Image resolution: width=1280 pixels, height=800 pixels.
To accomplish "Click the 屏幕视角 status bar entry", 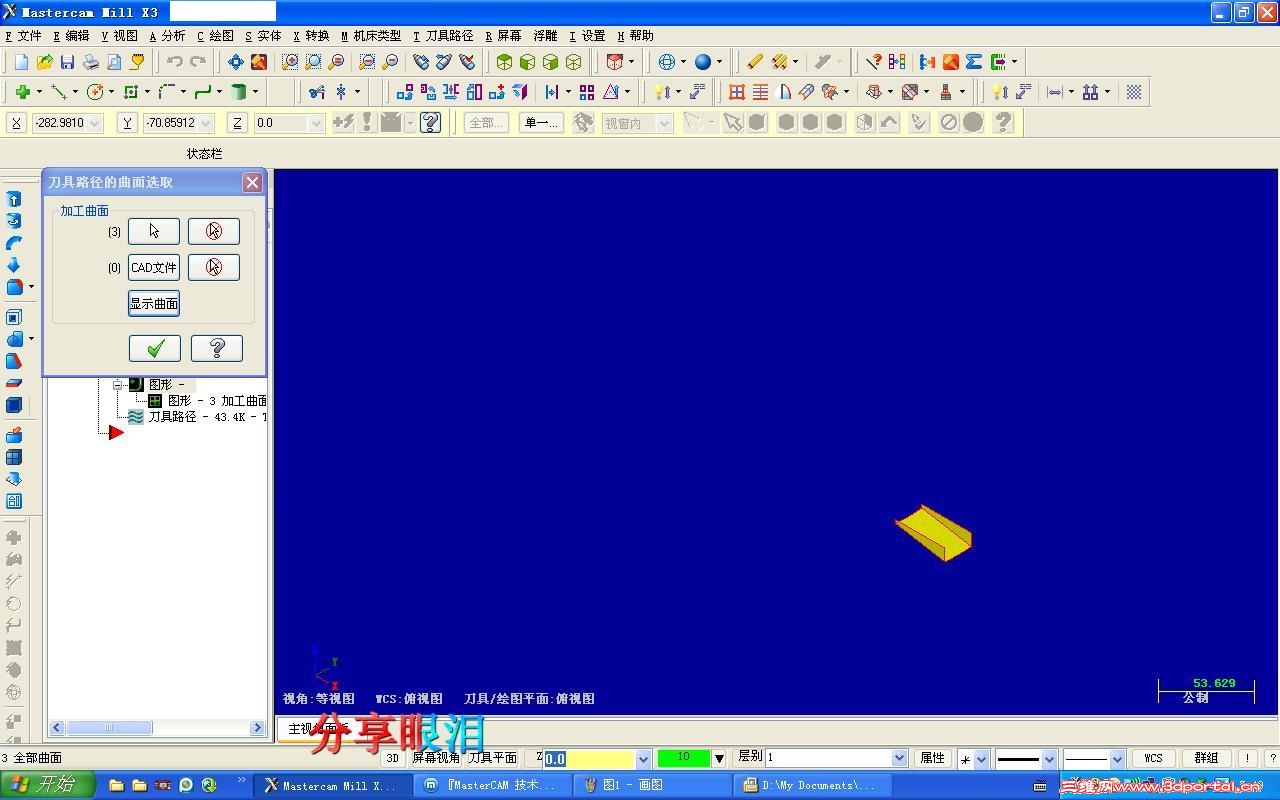I will click(436, 758).
